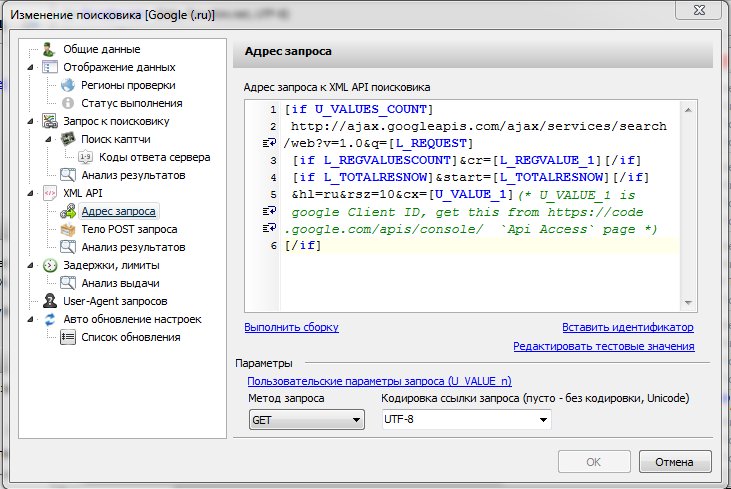Click the globe icon for Регионы проверки

tap(68, 85)
